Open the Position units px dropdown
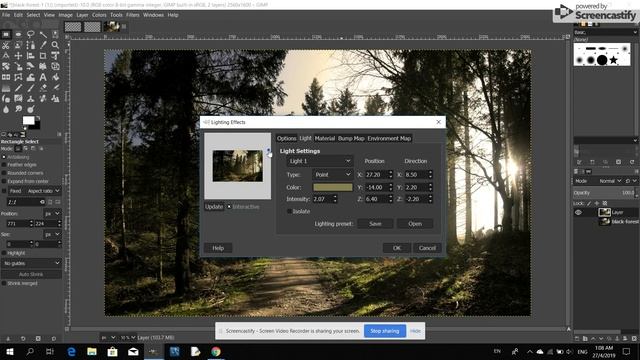The height and width of the screenshot is (360, 640). click(52, 213)
